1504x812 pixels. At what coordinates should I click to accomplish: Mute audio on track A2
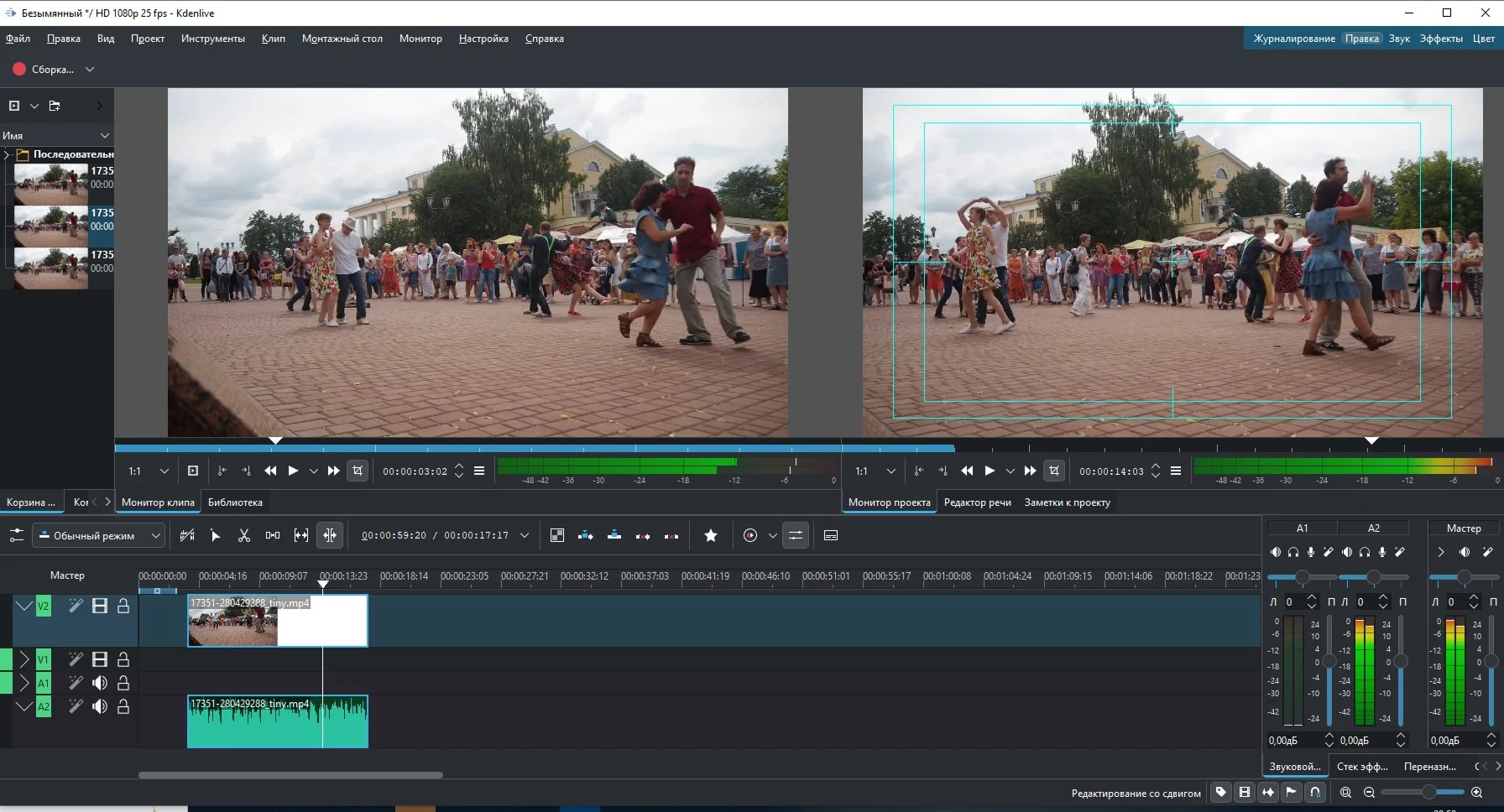coord(100,706)
